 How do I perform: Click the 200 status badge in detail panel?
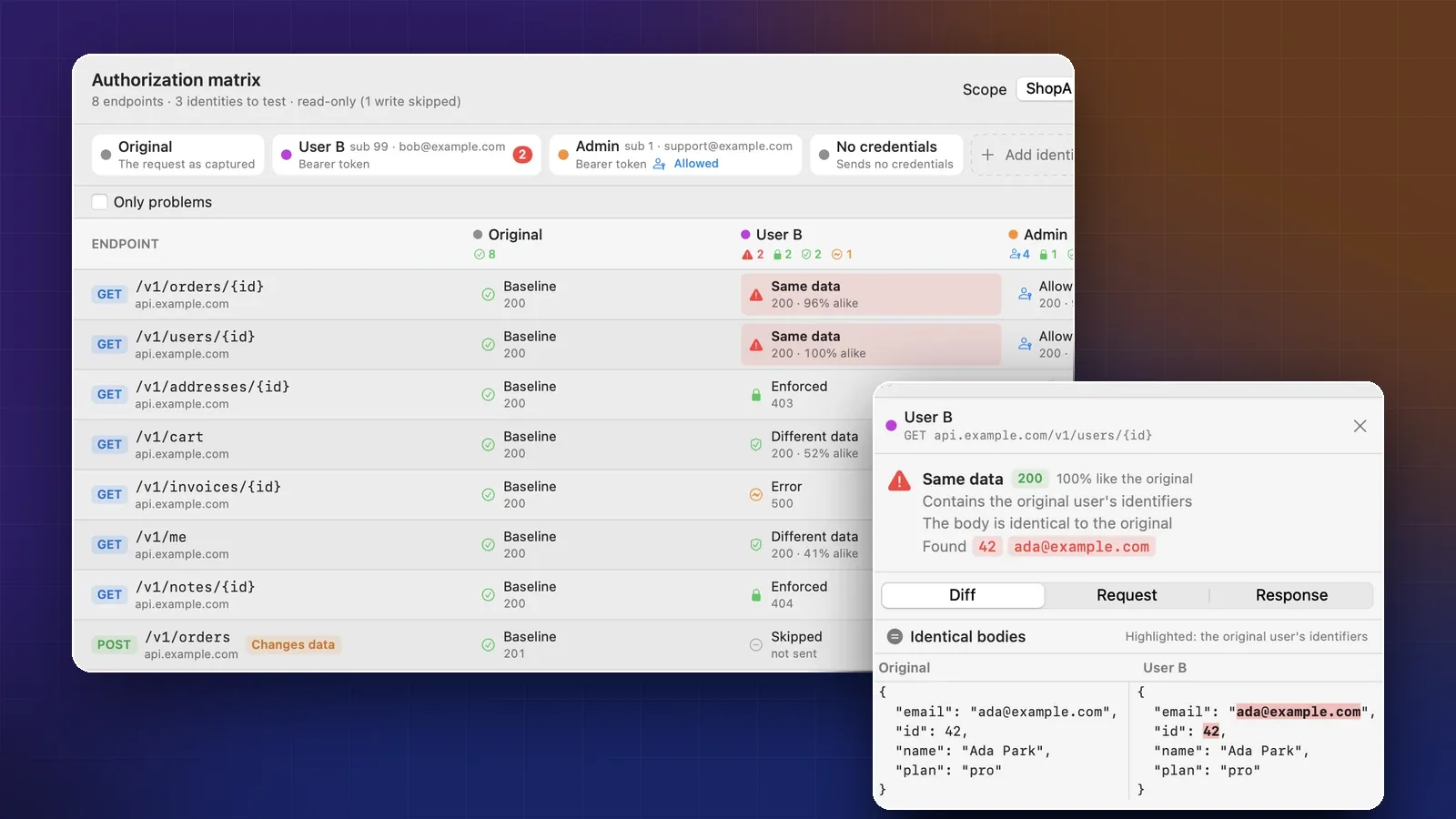[1030, 479]
